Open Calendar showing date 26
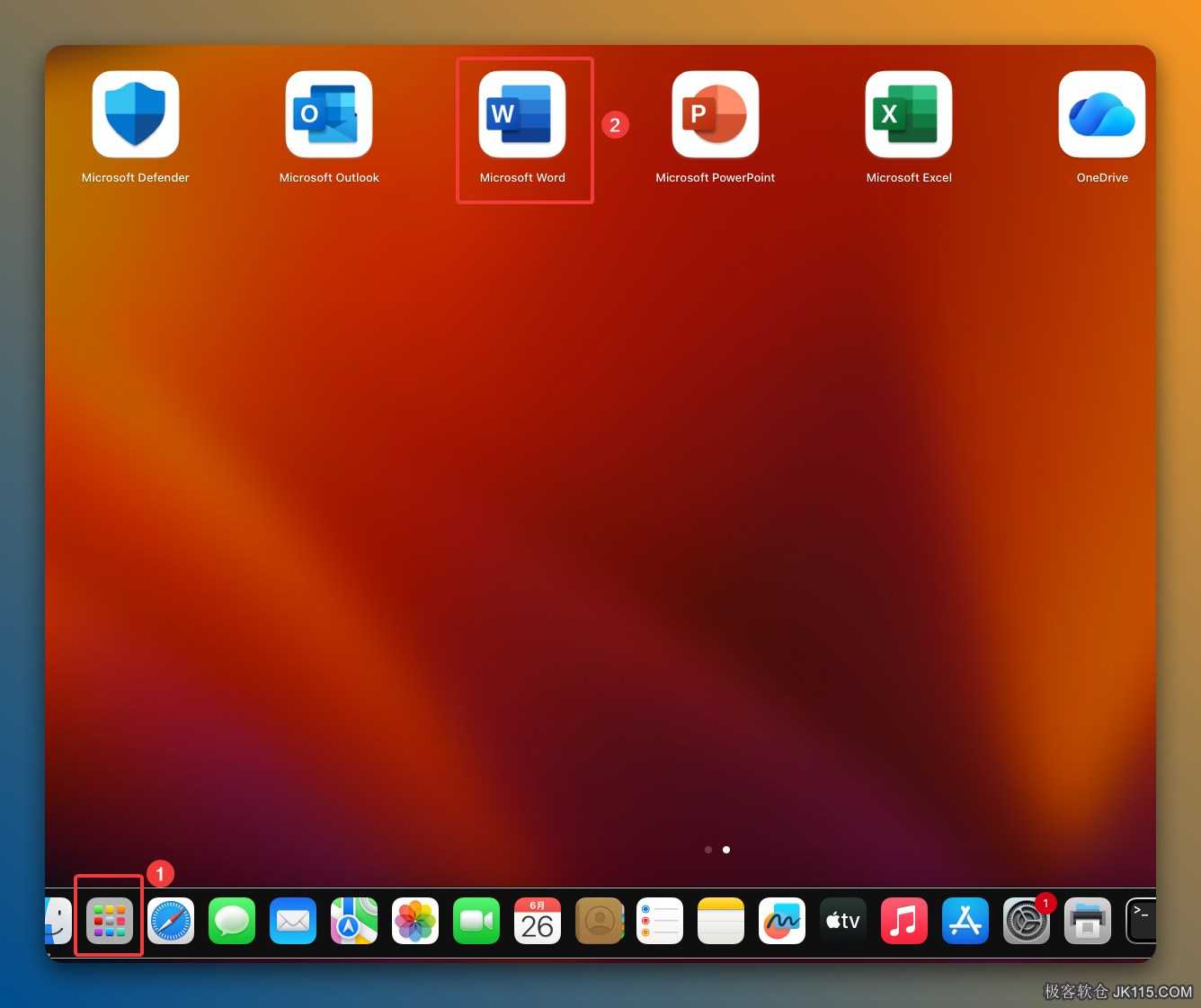Viewport: 1201px width, 1008px height. point(538,921)
